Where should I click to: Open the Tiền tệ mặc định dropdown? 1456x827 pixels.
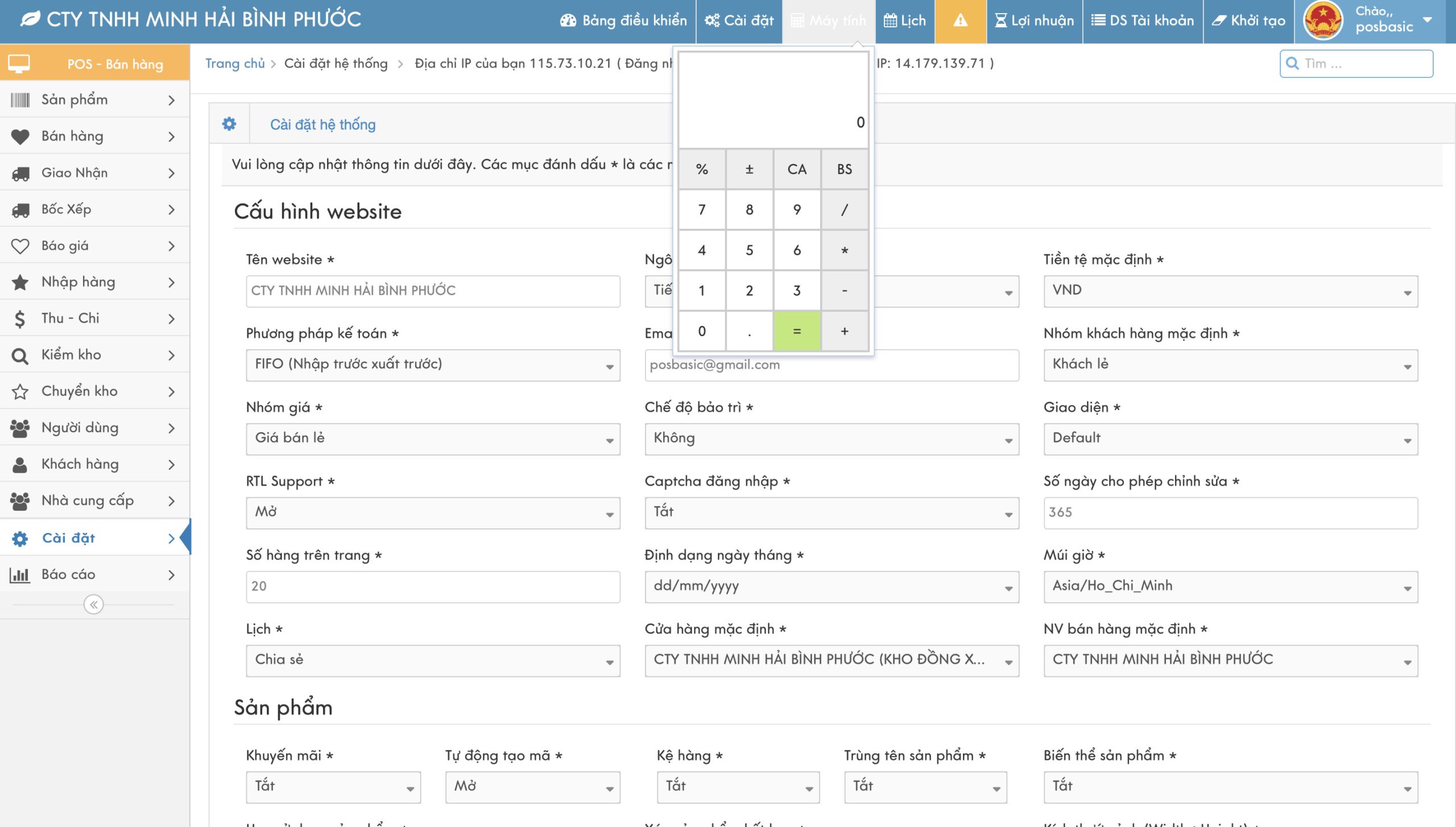tap(1230, 291)
